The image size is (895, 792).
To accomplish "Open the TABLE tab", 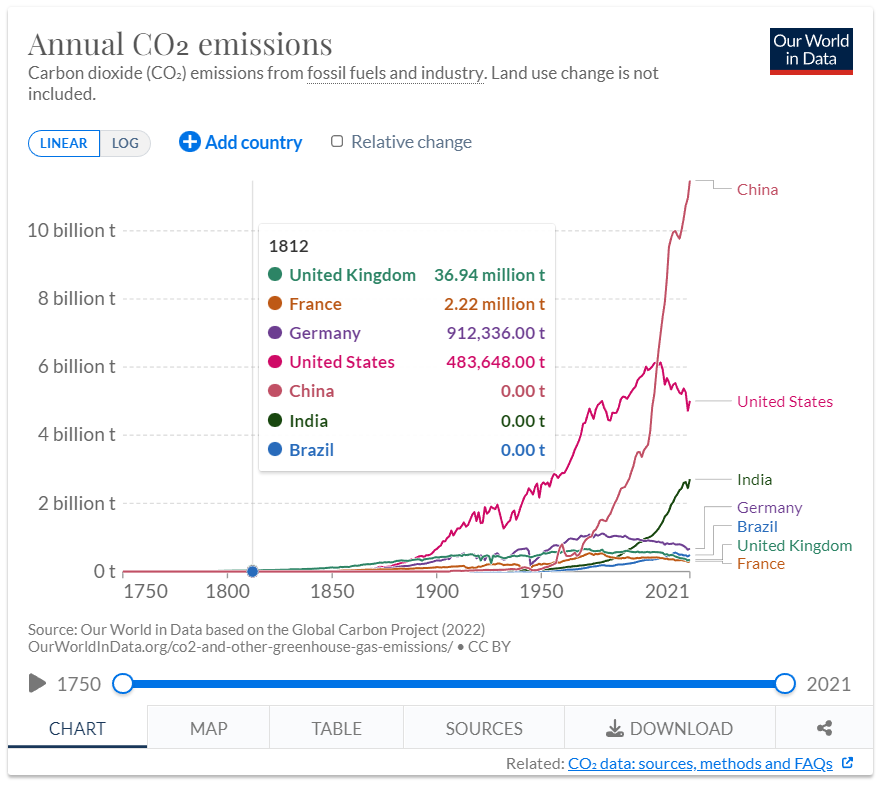I will pyautogui.click(x=336, y=728).
